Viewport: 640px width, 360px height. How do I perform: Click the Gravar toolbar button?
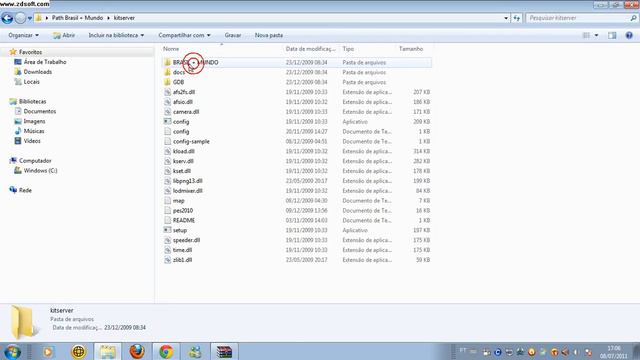(x=233, y=35)
